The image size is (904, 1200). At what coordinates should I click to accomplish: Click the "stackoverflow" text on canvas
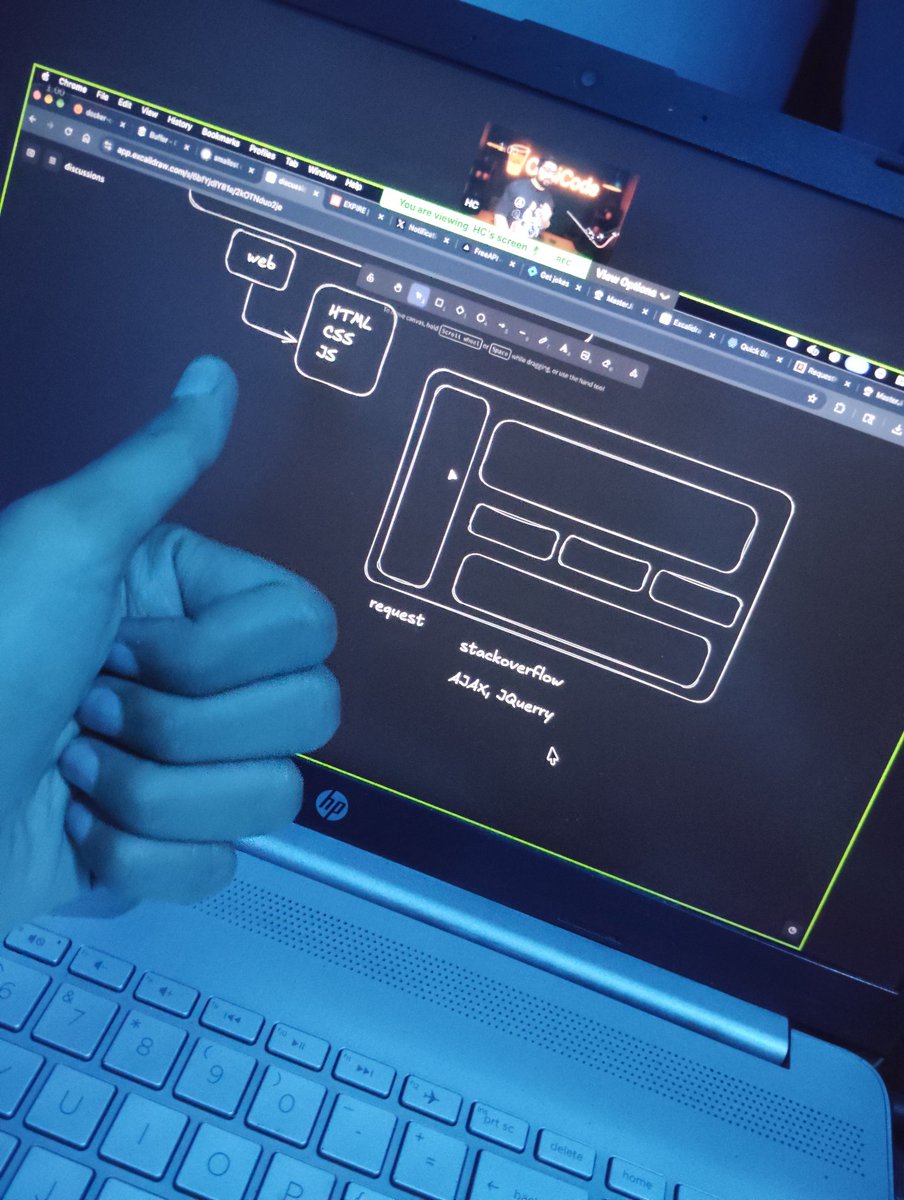click(x=512, y=663)
